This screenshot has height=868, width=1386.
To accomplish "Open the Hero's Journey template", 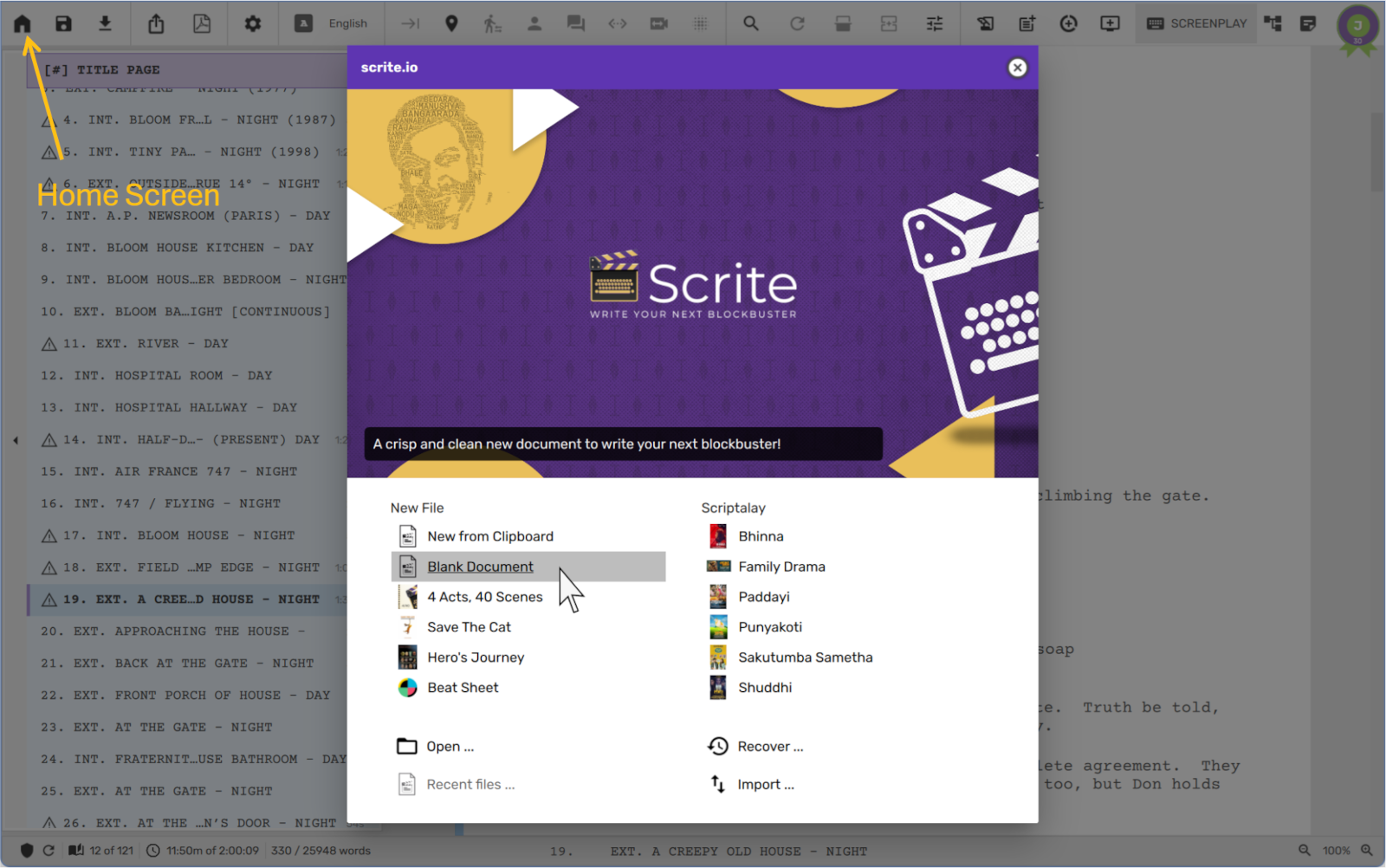I will pyautogui.click(x=476, y=657).
